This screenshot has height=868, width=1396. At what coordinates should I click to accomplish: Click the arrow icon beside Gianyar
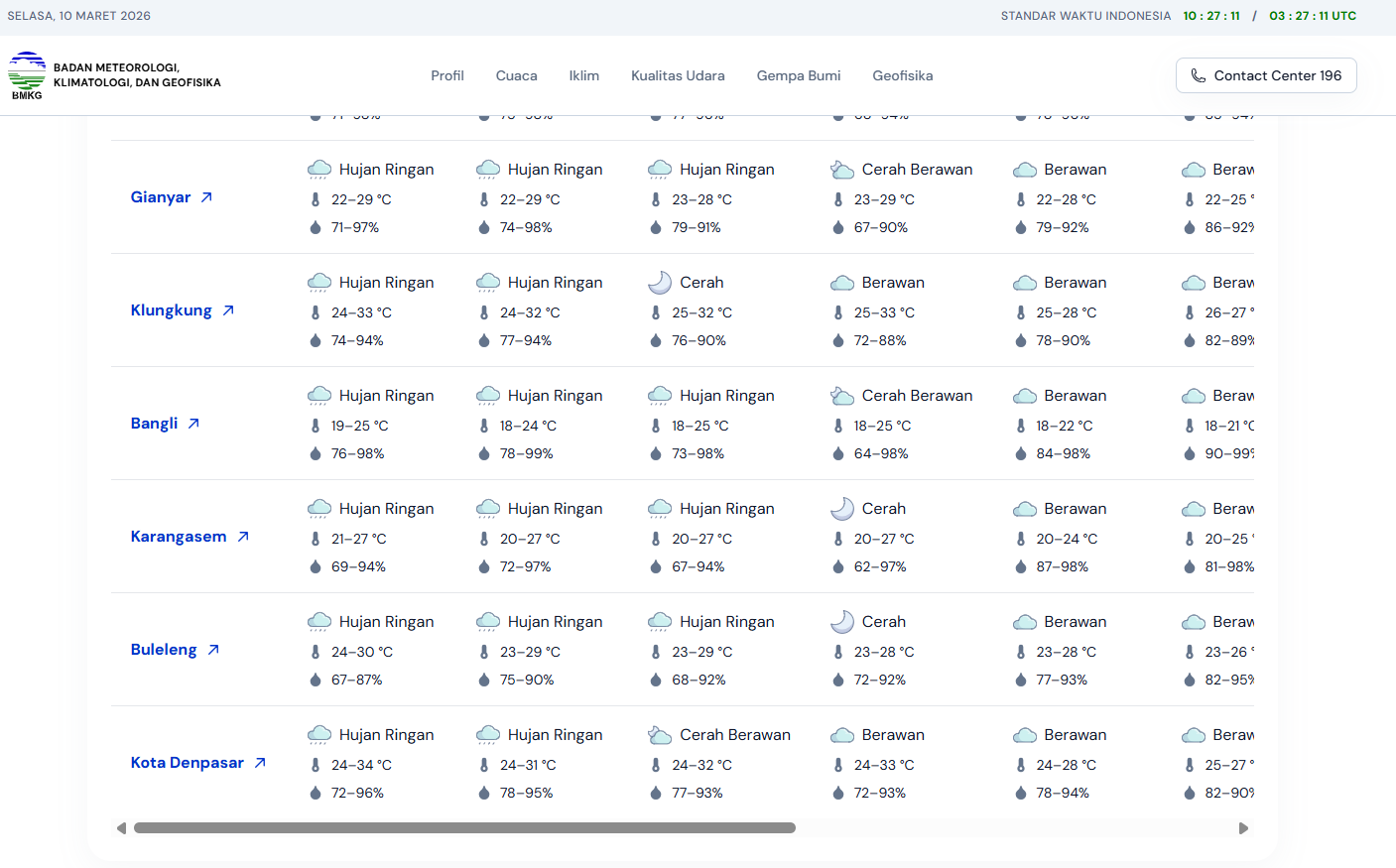[x=206, y=197]
